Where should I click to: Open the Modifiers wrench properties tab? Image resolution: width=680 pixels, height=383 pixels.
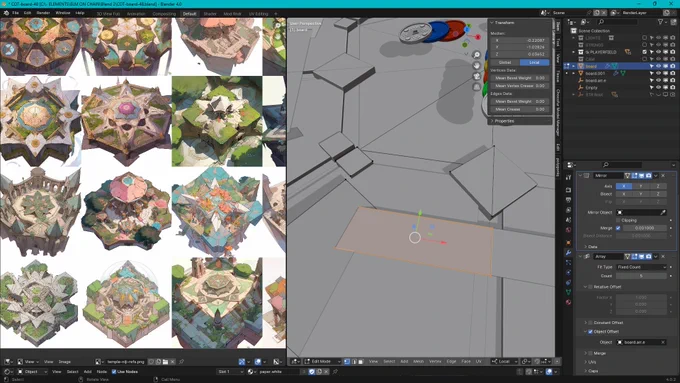[568, 252]
